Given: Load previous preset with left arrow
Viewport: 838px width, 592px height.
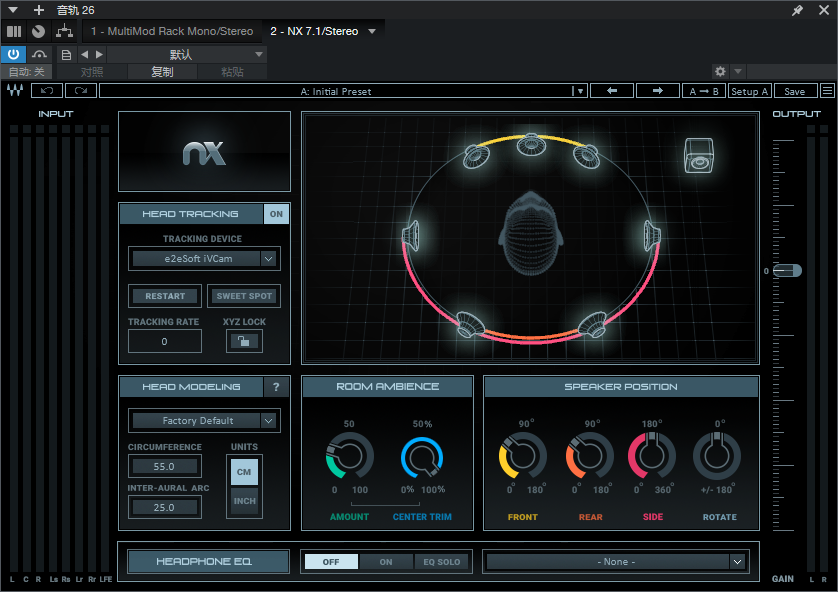Looking at the screenshot, I should [x=612, y=91].
